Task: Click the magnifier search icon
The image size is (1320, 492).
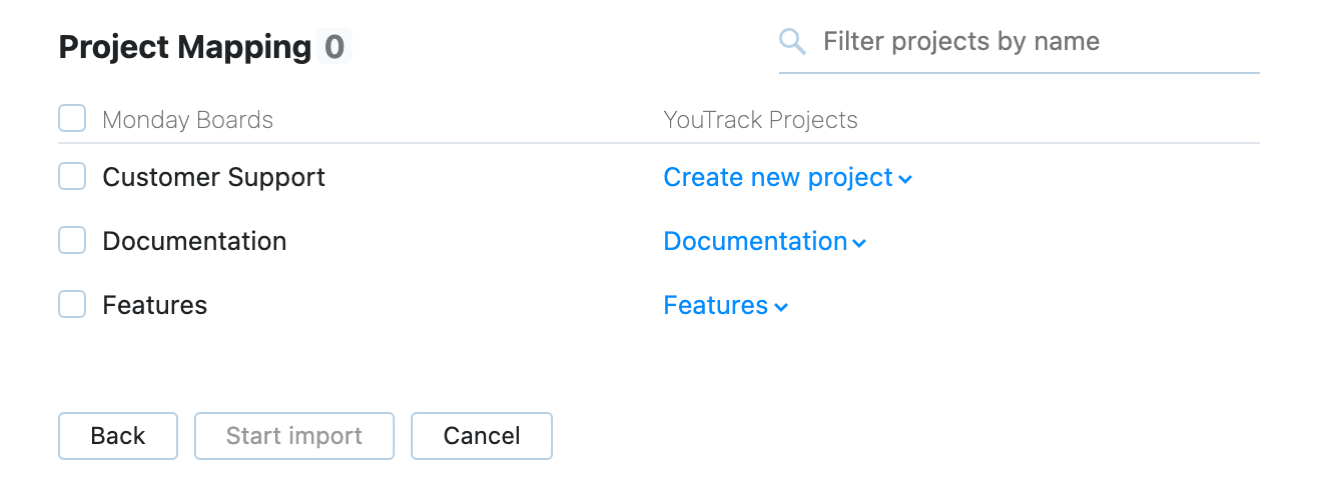Action: click(792, 42)
